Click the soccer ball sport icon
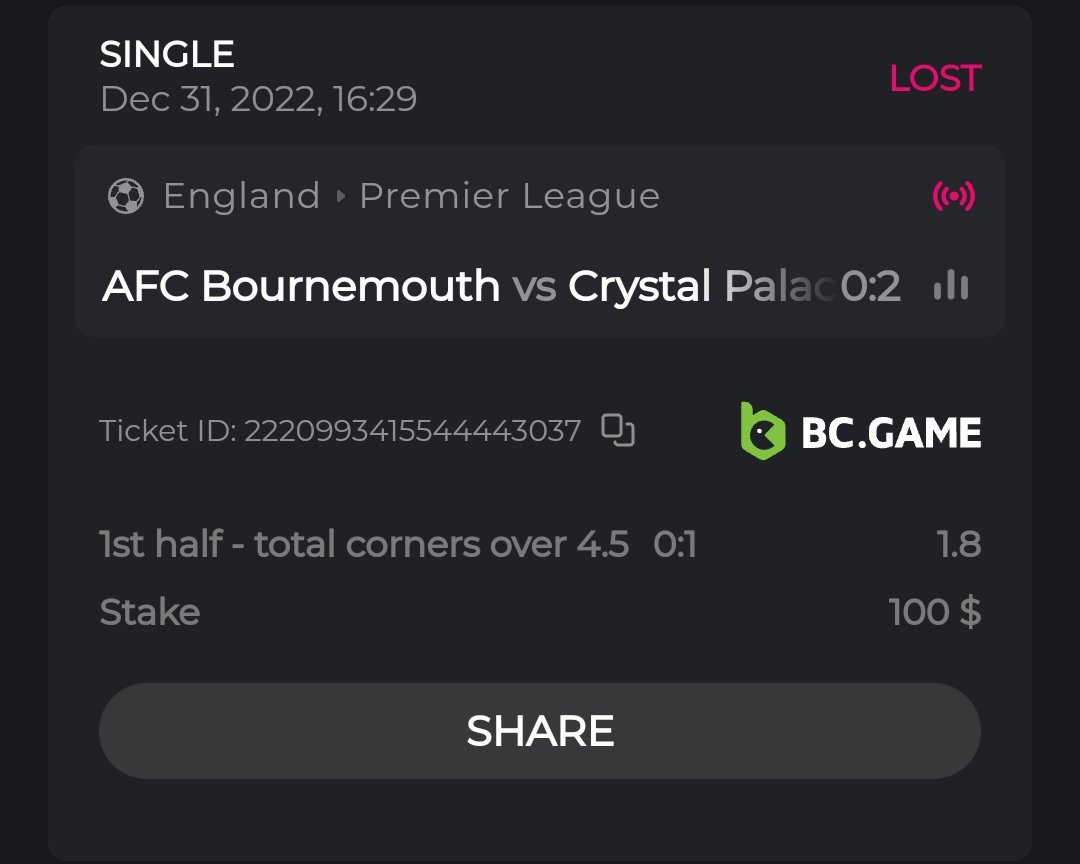1080x864 pixels. [125, 196]
